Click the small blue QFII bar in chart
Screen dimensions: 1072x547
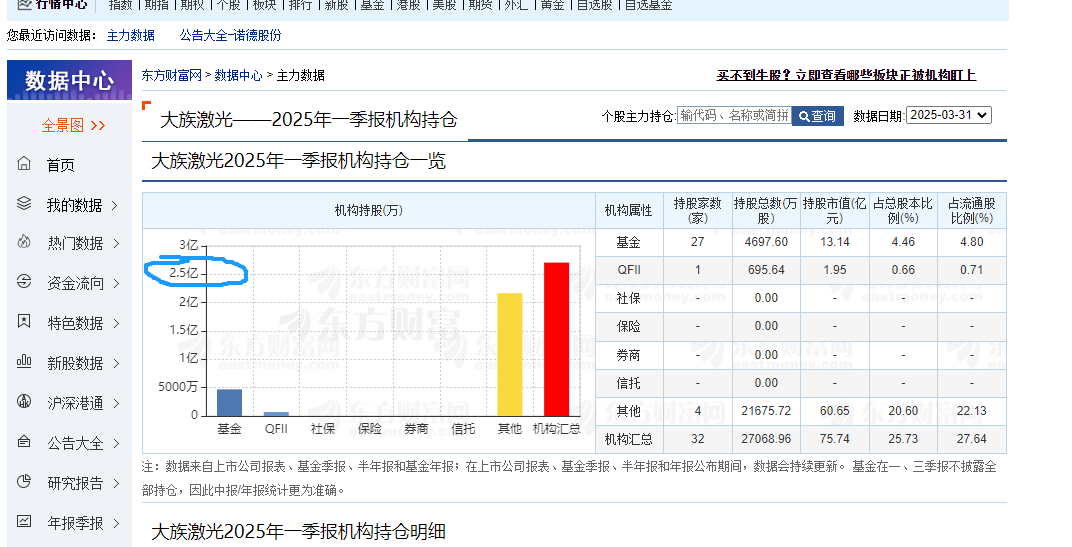(x=276, y=414)
